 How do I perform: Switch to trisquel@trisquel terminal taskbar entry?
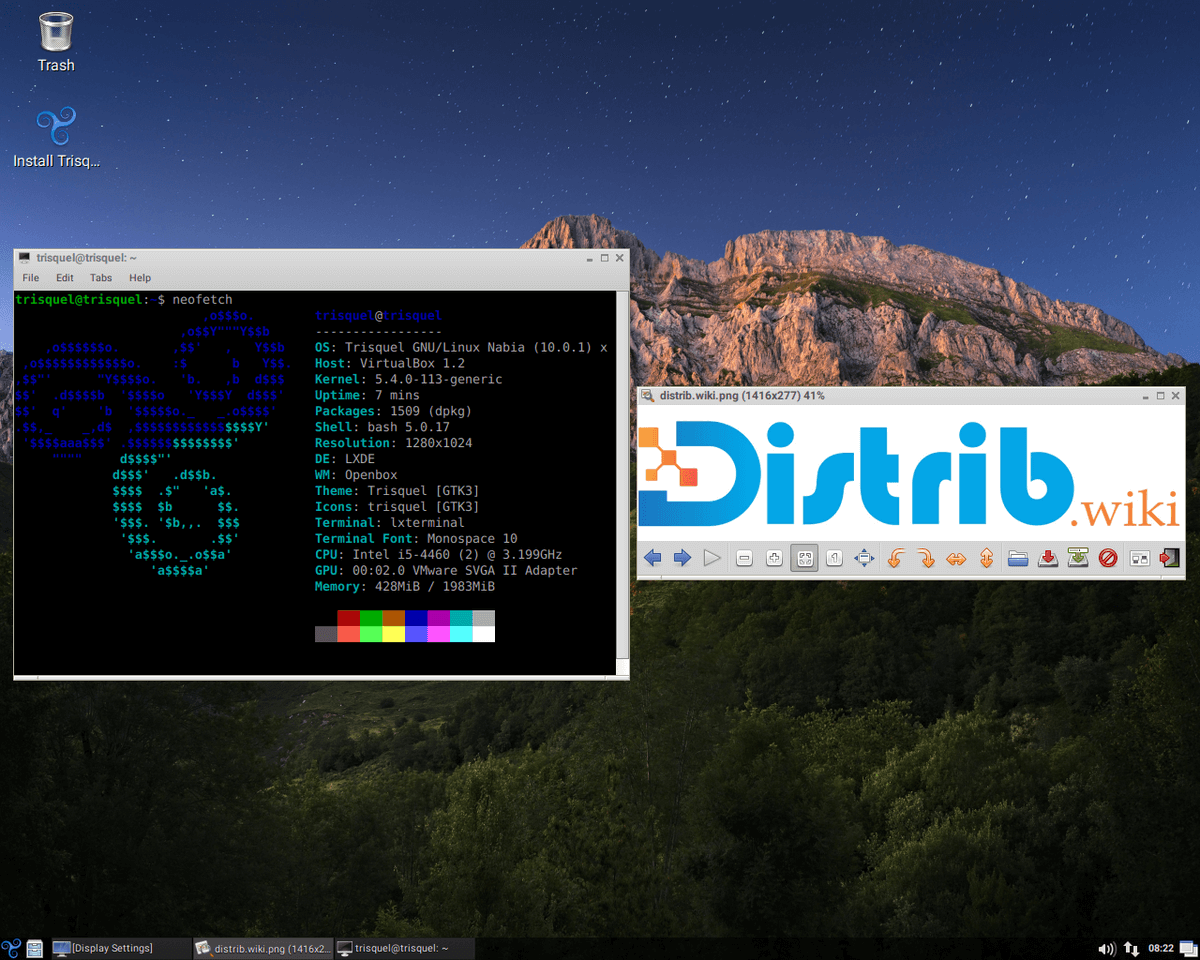[404, 948]
